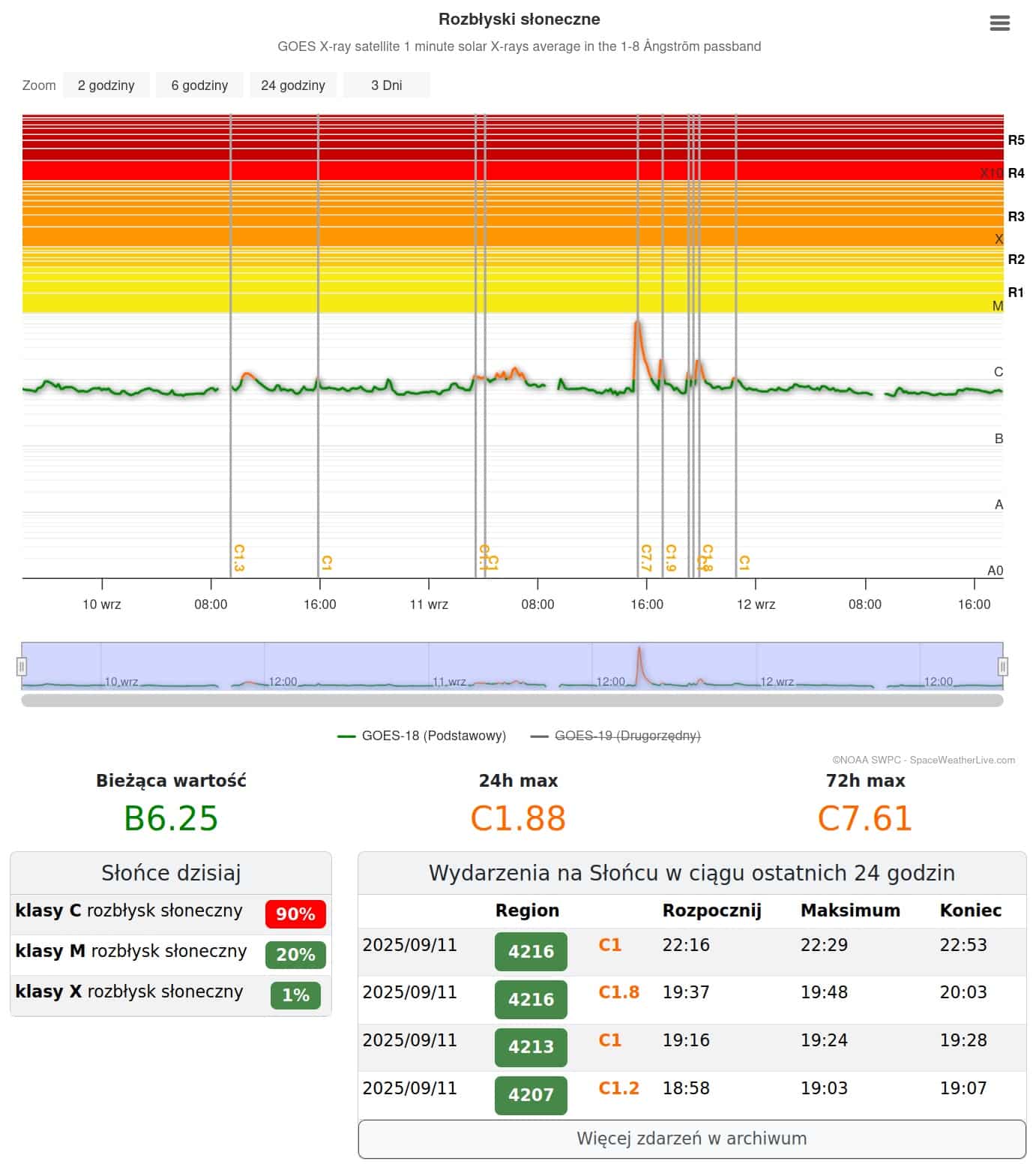Click the navigator horizontal scrollbar
1036x1170 pixels.
click(x=512, y=700)
